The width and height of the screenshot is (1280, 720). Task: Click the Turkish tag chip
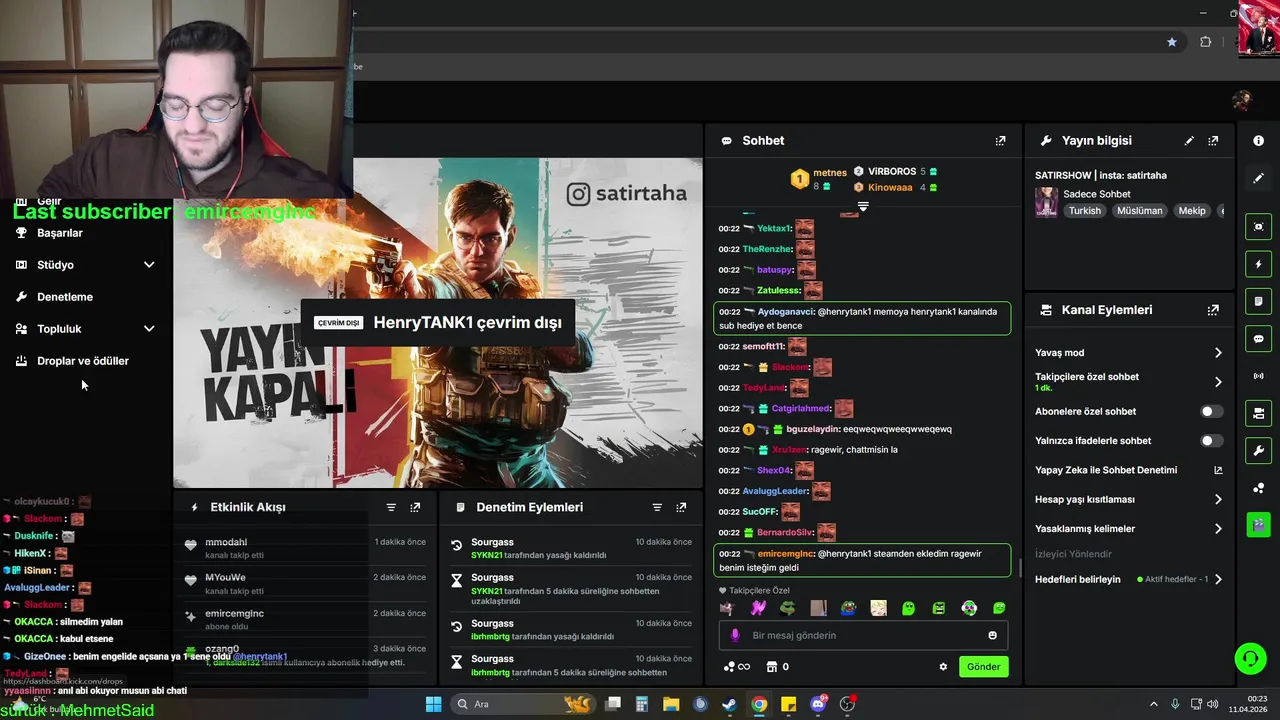(1084, 211)
